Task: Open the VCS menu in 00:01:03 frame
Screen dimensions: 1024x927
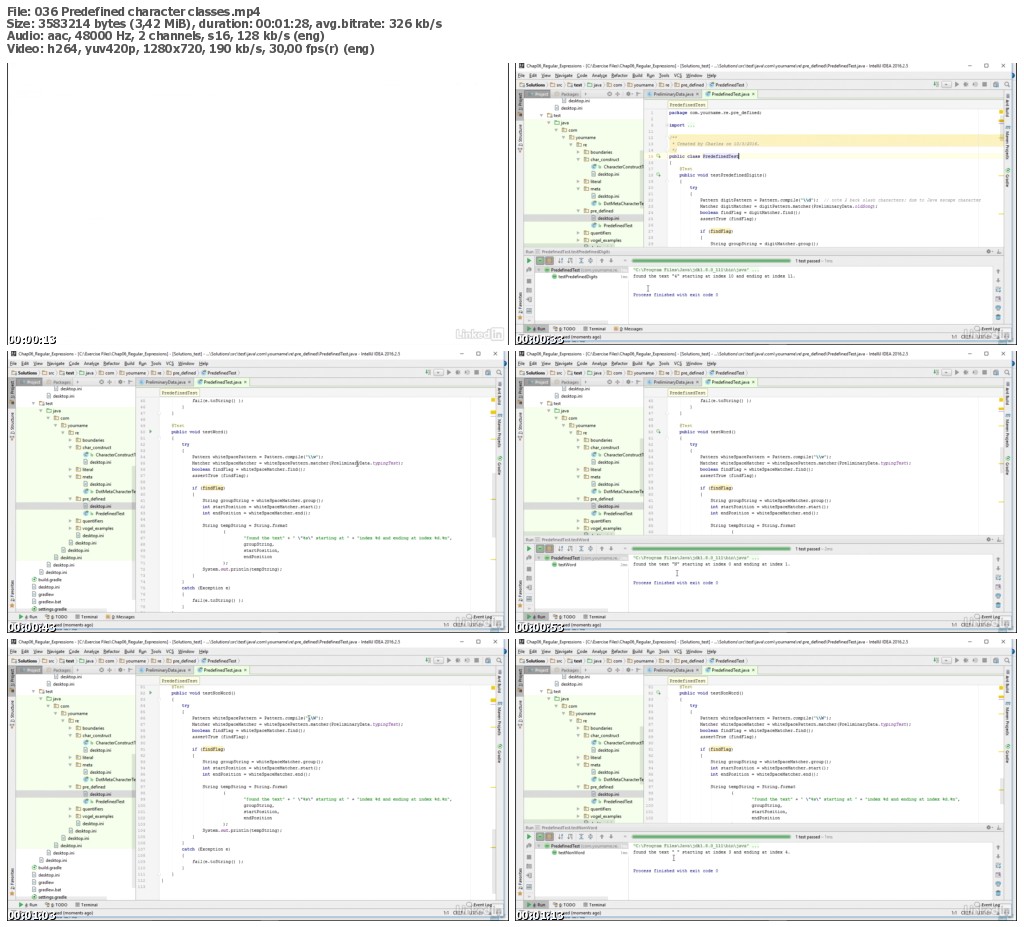Action: click(x=170, y=651)
